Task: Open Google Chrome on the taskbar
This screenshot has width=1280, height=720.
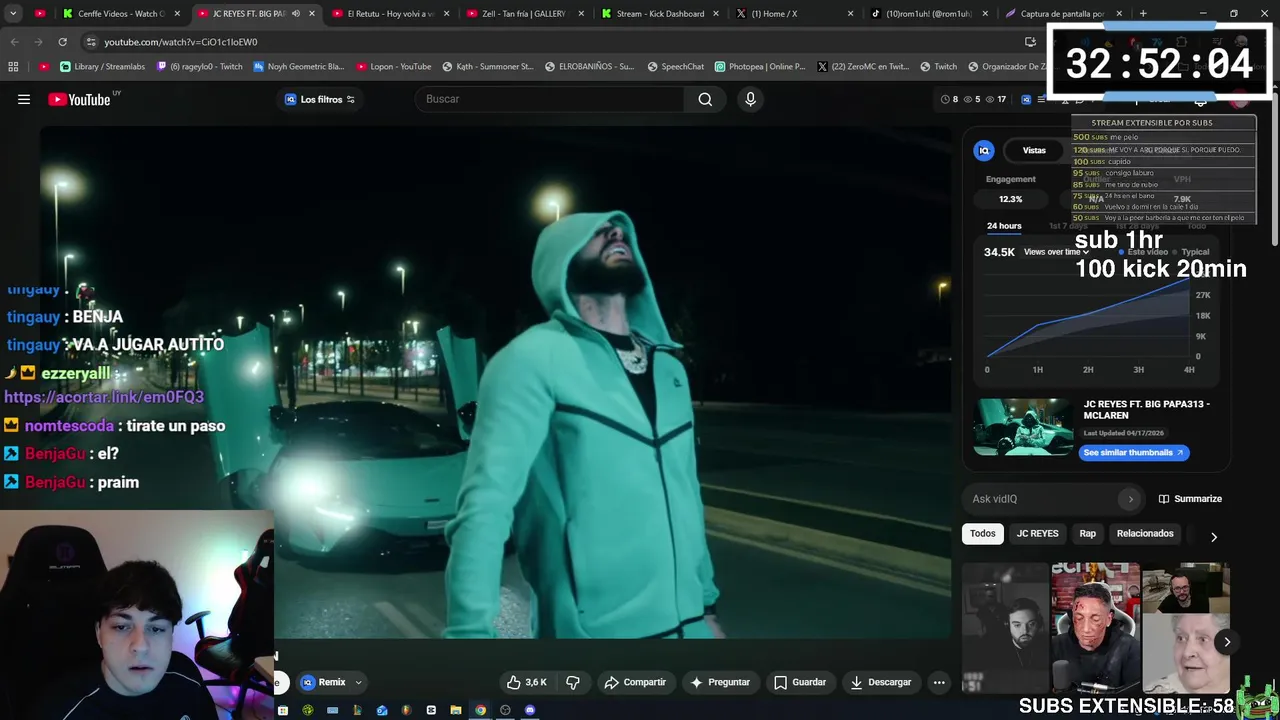Action: (x=480, y=710)
